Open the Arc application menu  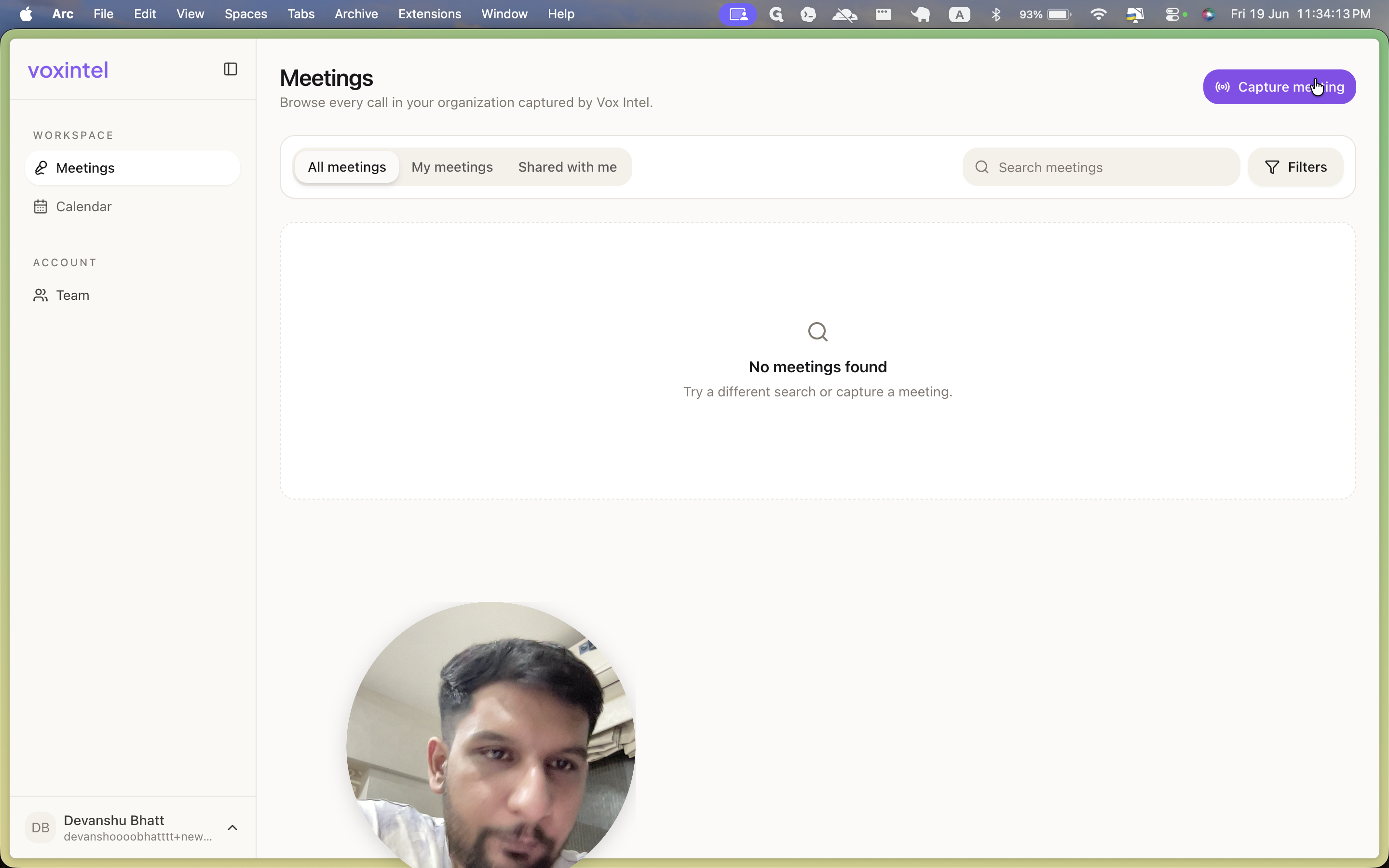pos(63,14)
